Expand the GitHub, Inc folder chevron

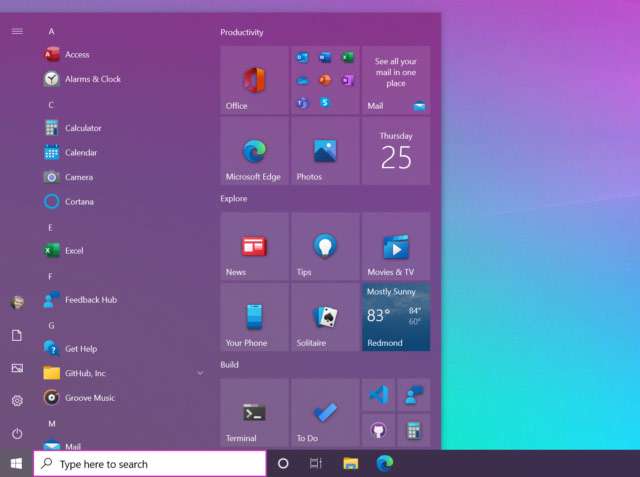click(200, 373)
